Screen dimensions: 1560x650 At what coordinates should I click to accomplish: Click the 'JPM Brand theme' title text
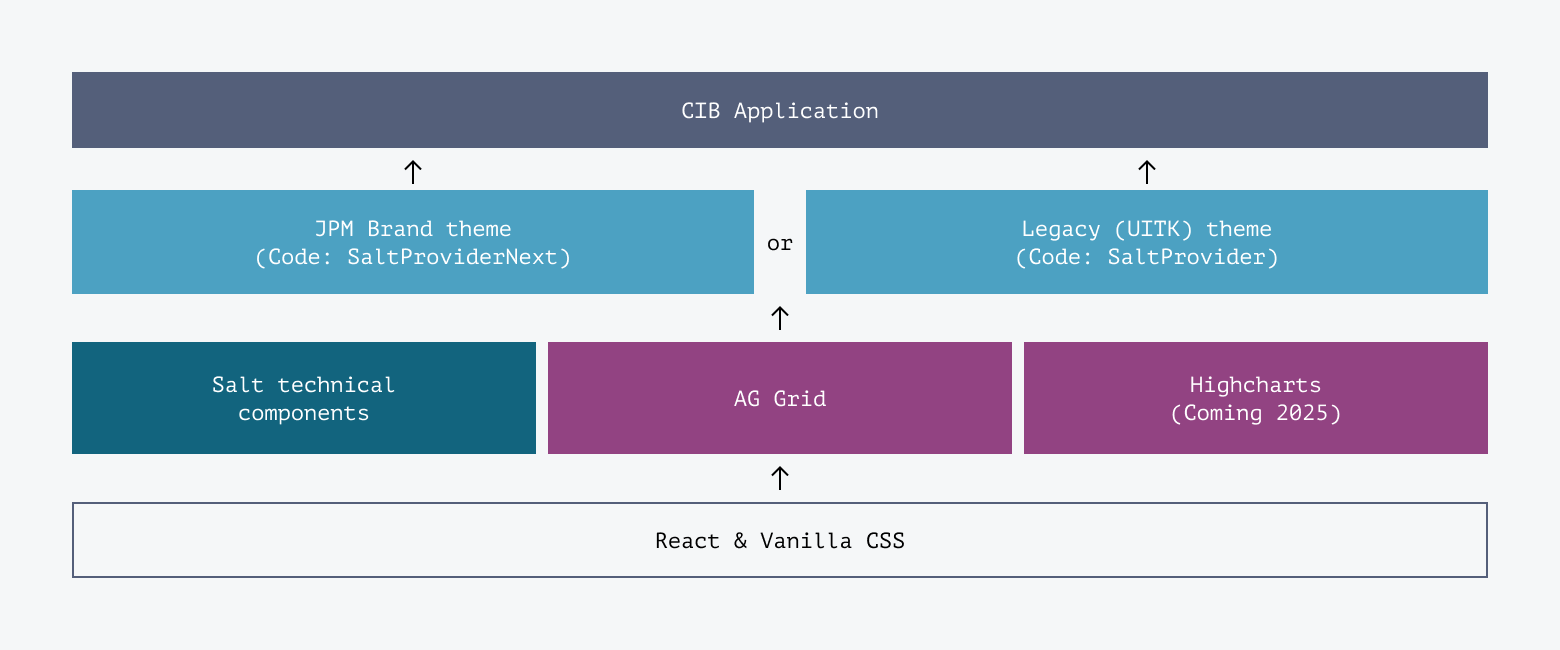coord(413,229)
